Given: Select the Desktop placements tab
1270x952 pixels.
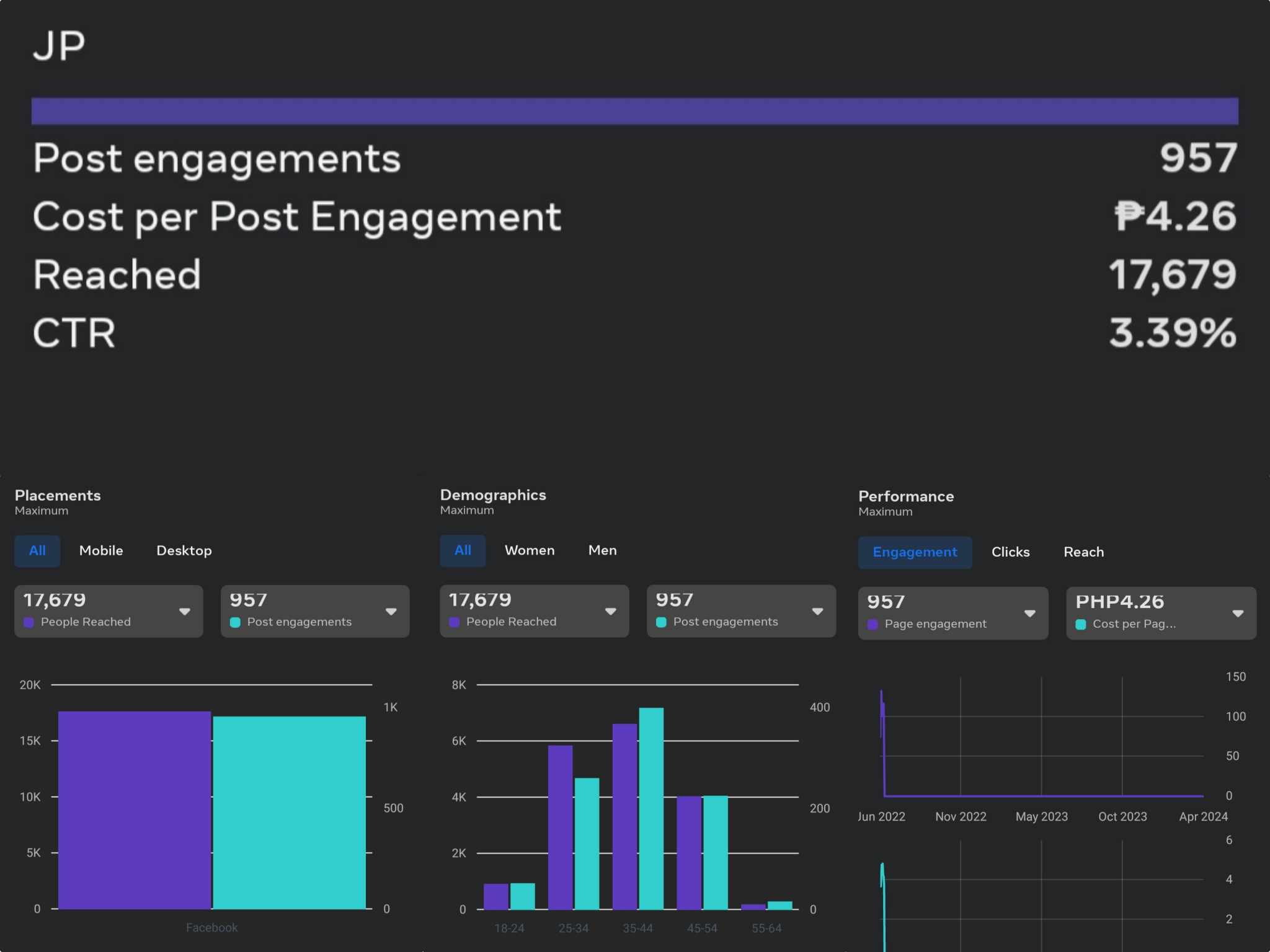Looking at the screenshot, I should point(184,550).
